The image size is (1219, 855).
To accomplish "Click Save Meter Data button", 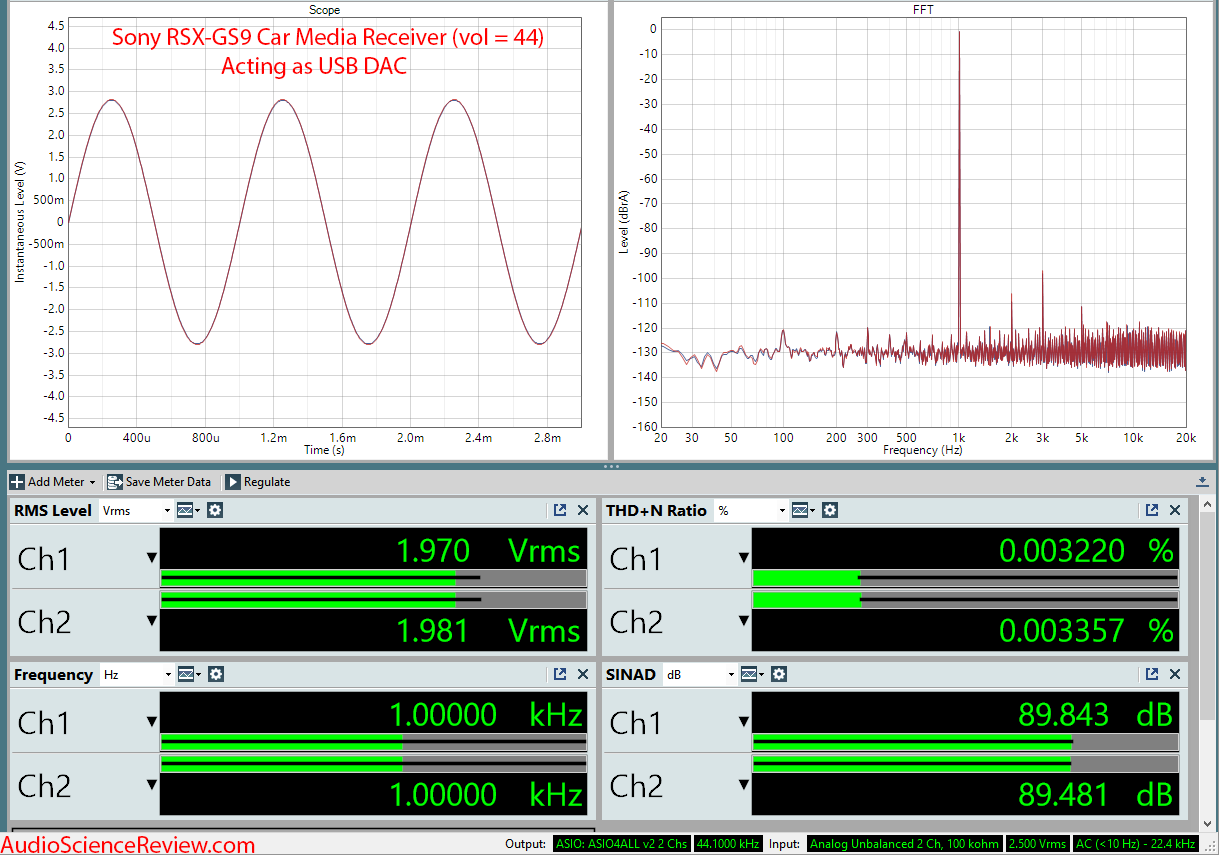I will tap(158, 482).
